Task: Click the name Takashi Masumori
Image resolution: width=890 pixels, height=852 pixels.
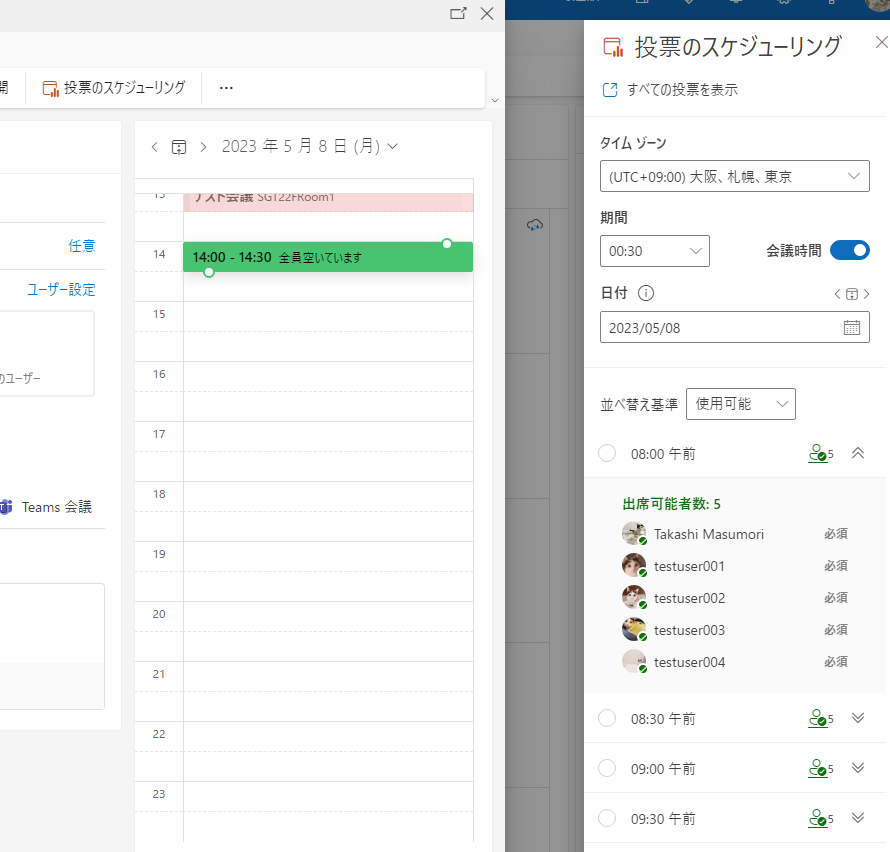Action: pos(709,534)
